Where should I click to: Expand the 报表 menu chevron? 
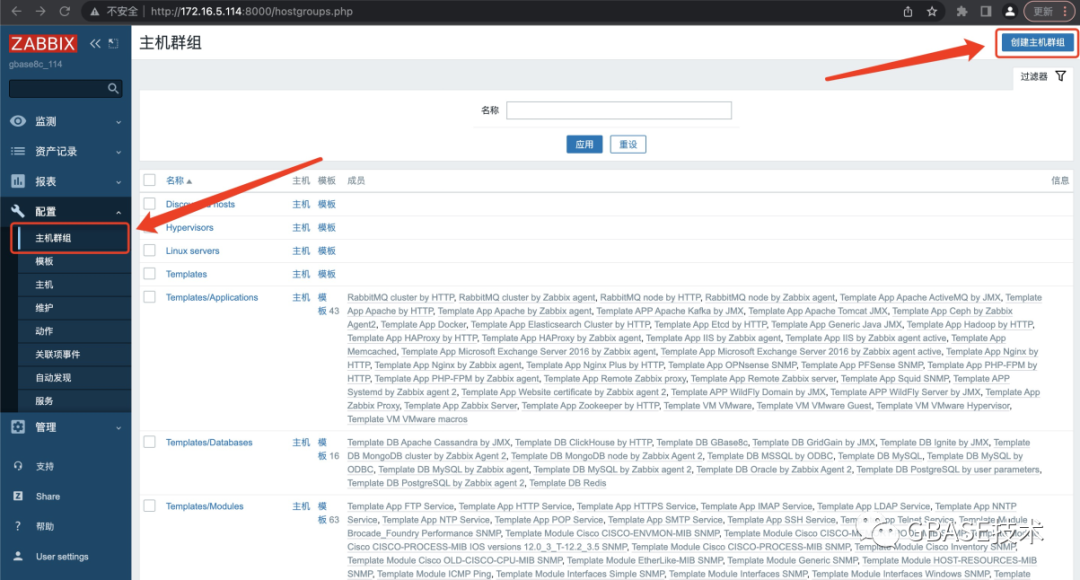118,183
